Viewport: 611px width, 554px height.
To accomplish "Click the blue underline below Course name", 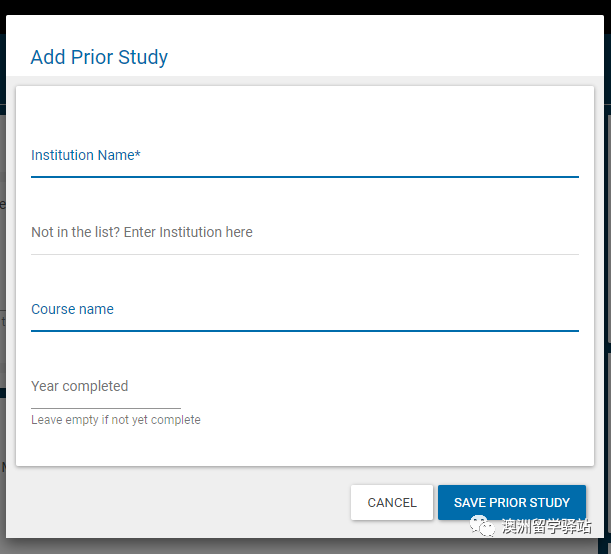I will [304, 330].
